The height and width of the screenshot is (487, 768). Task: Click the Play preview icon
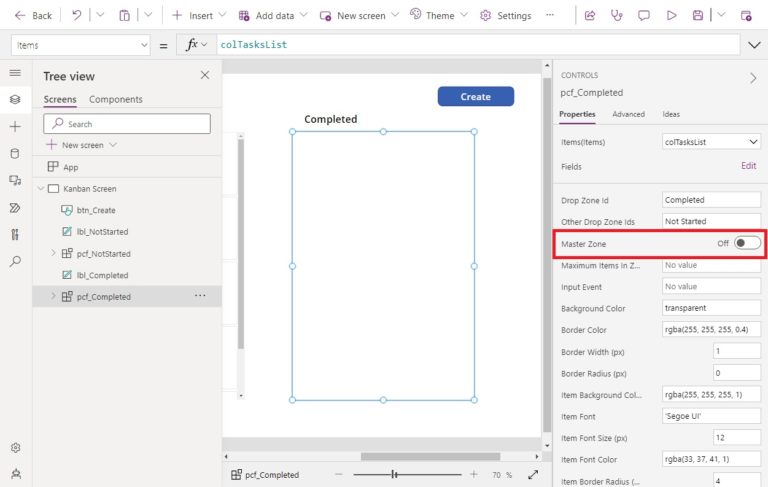tap(671, 16)
